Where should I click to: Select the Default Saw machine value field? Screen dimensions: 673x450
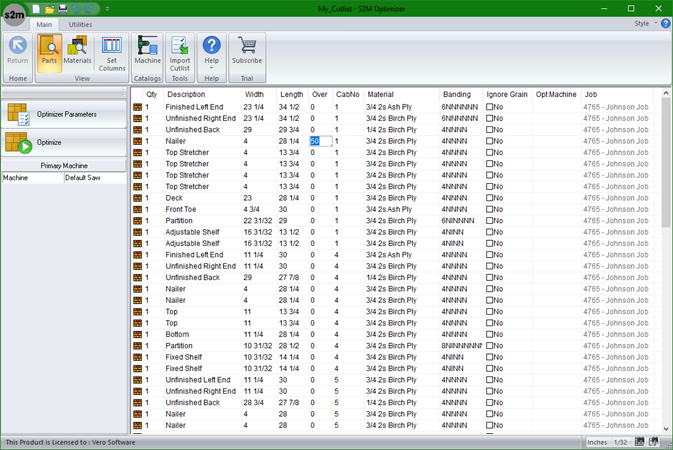pyautogui.click(x=95, y=178)
